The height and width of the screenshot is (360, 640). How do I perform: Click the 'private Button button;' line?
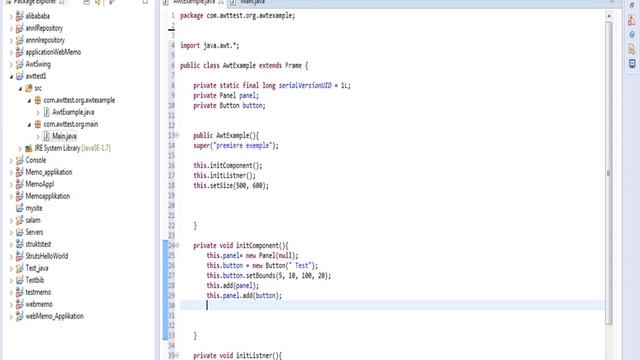[x=229, y=105]
